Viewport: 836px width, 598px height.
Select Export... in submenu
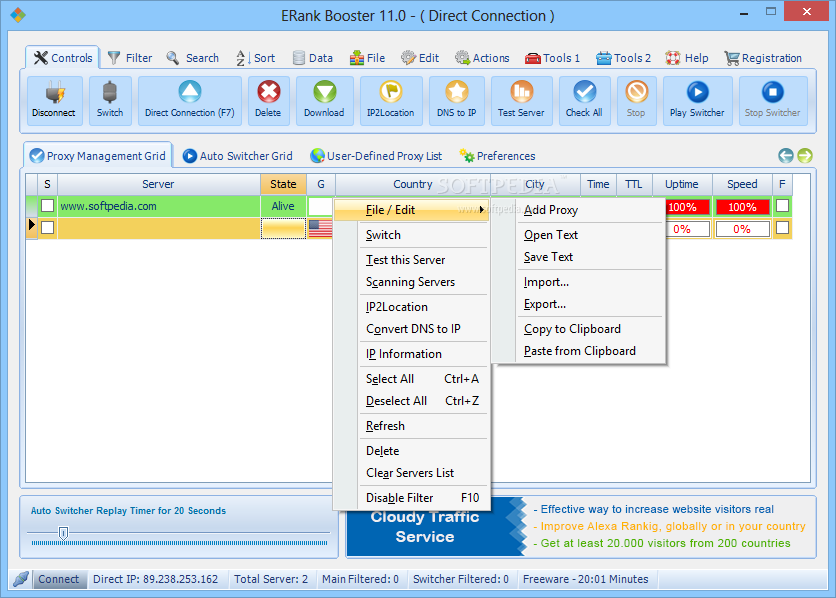click(x=578, y=304)
